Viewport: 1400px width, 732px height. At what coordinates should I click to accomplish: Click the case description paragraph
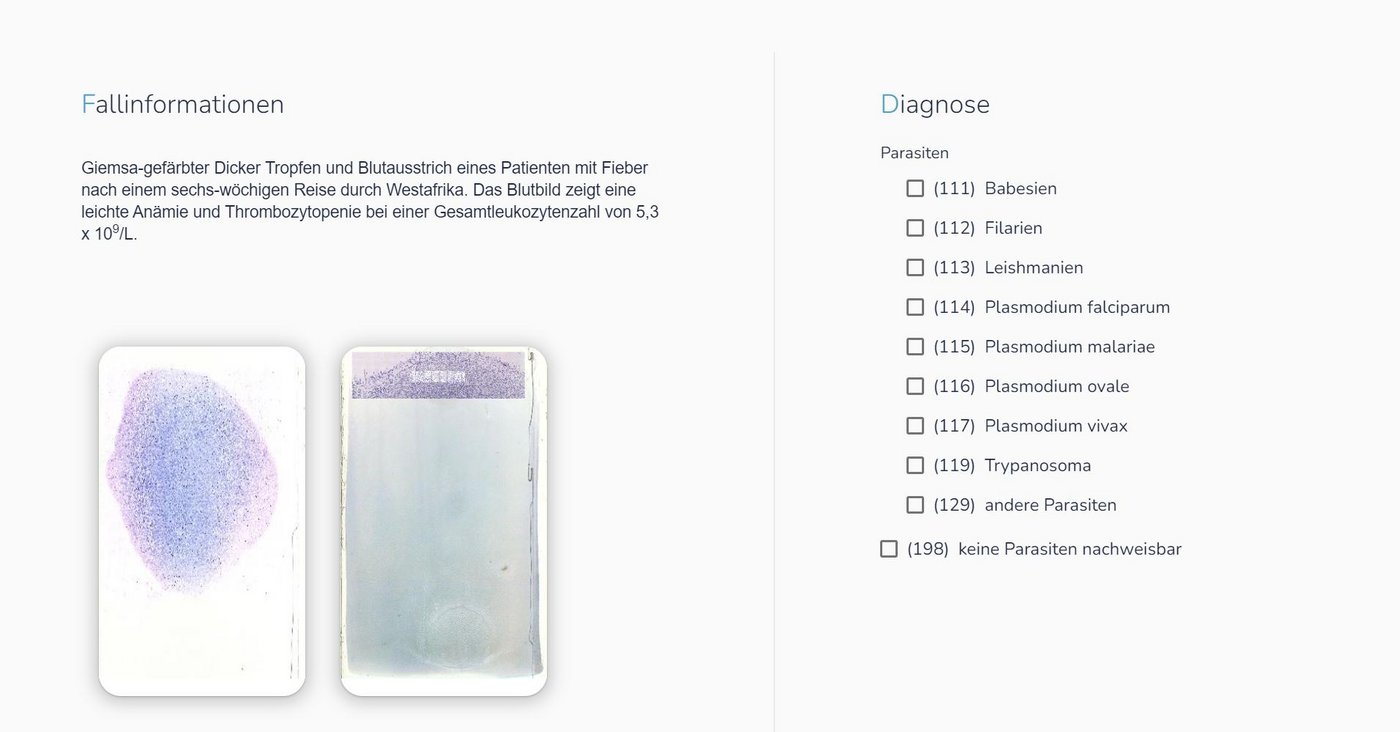pos(370,201)
